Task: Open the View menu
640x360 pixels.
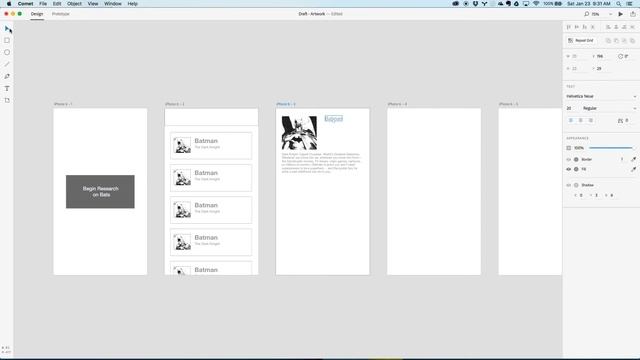Action: pyautogui.click(x=93, y=4)
